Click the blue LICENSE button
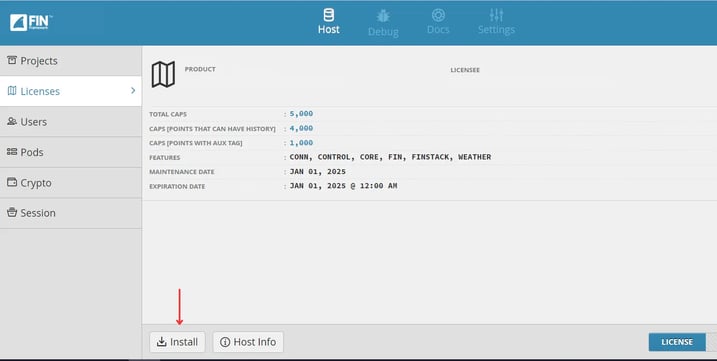This screenshot has width=717, height=361. [677, 342]
